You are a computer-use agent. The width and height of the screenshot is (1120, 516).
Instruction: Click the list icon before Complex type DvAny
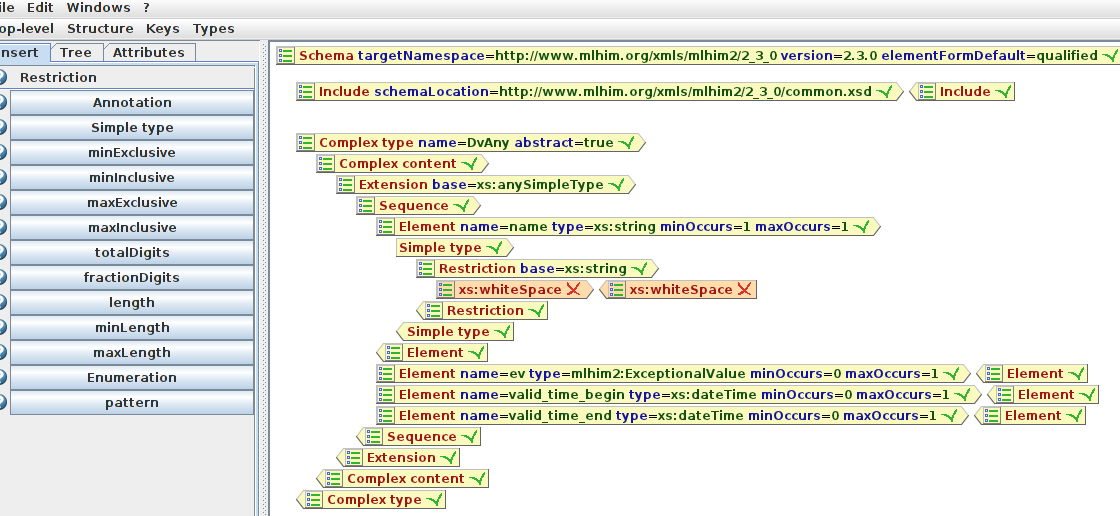pos(306,143)
